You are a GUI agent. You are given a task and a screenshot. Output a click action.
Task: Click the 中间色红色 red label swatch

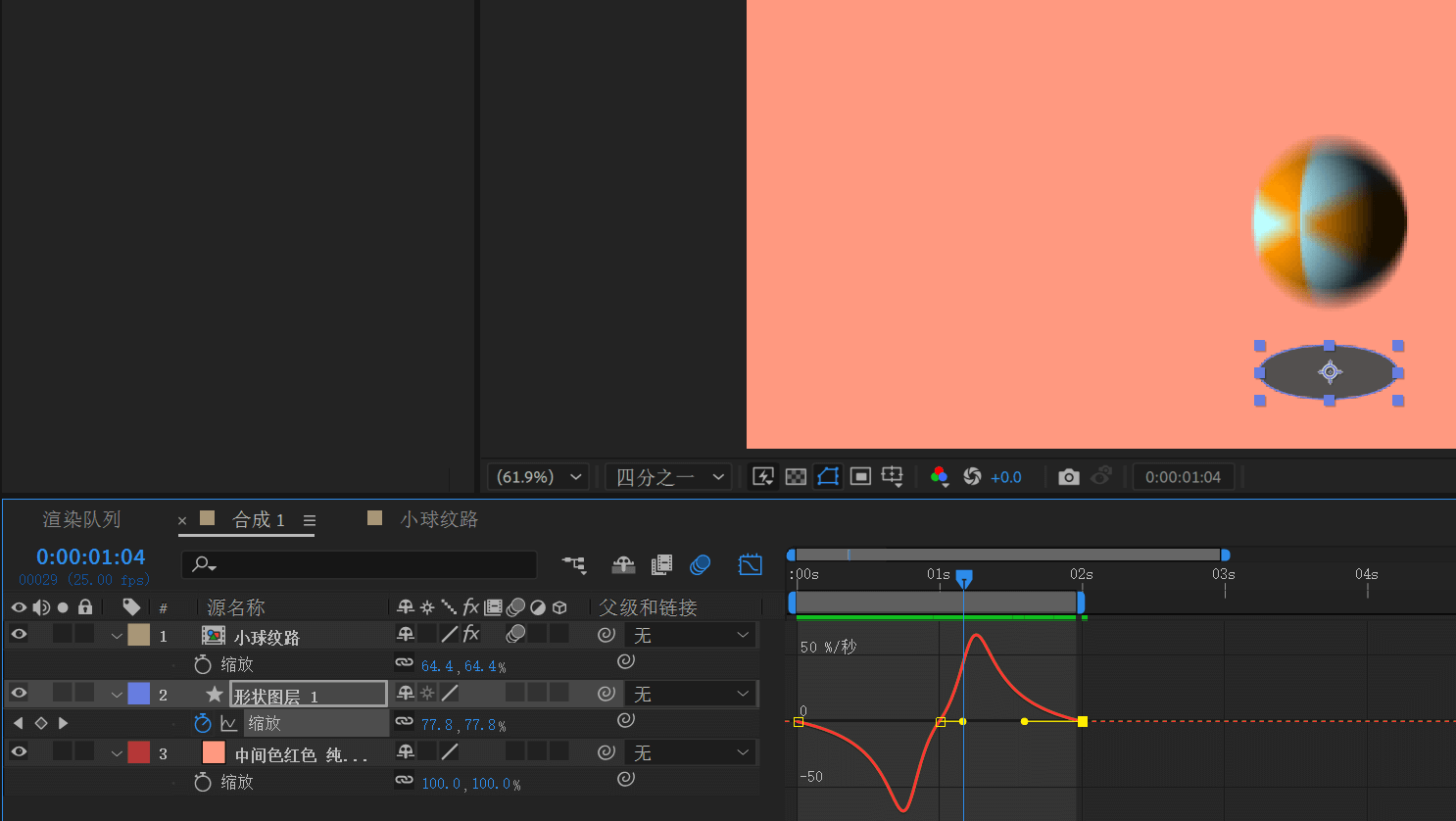pyautogui.click(x=139, y=751)
